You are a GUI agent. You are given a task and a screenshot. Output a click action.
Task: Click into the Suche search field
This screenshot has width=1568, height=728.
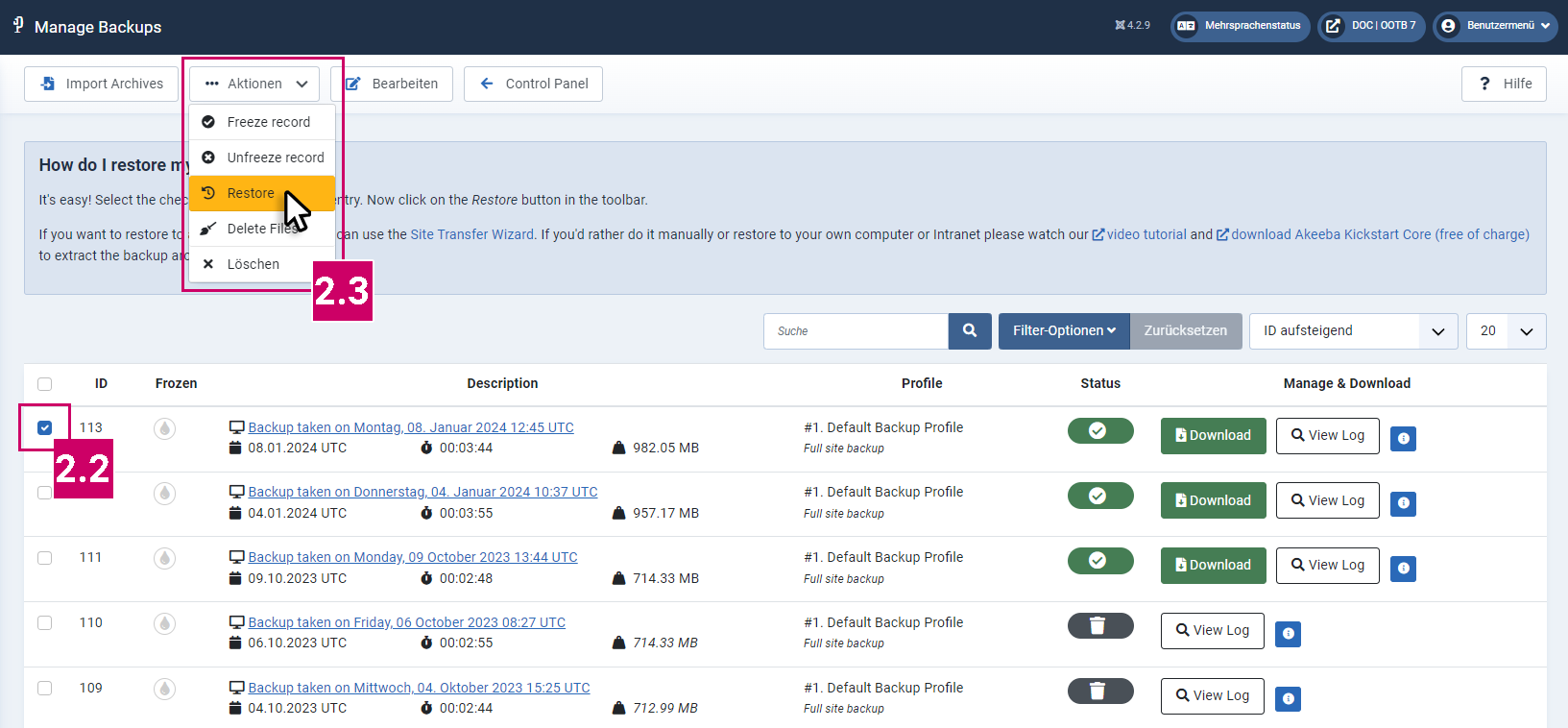pos(856,330)
